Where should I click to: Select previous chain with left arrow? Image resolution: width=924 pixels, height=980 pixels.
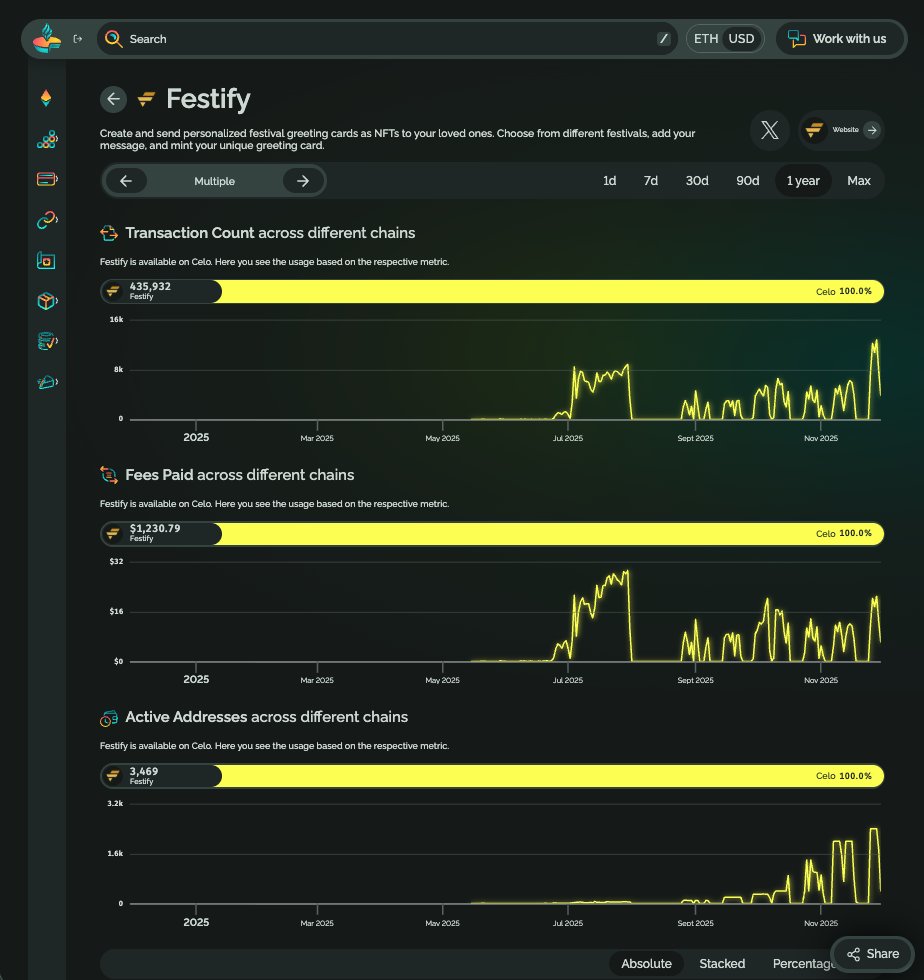(x=126, y=181)
